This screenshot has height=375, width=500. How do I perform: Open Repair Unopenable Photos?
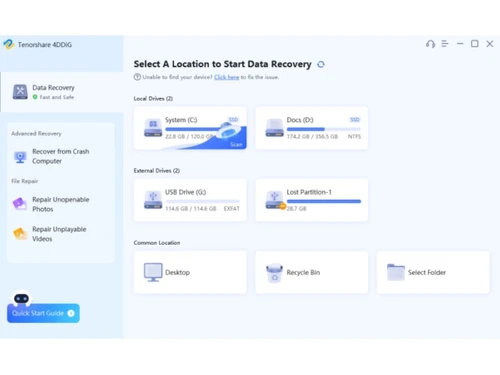click(61, 204)
